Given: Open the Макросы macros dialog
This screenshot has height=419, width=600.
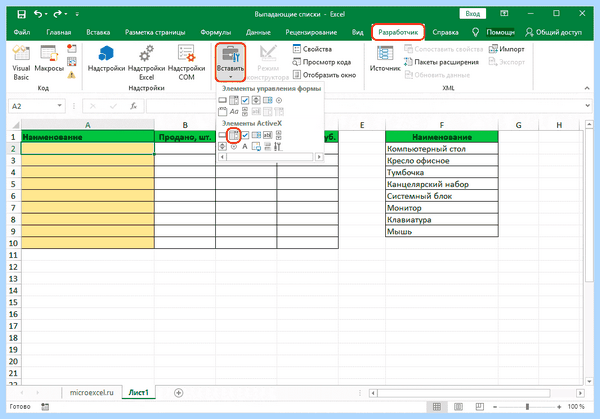Looking at the screenshot, I should pos(49,58).
